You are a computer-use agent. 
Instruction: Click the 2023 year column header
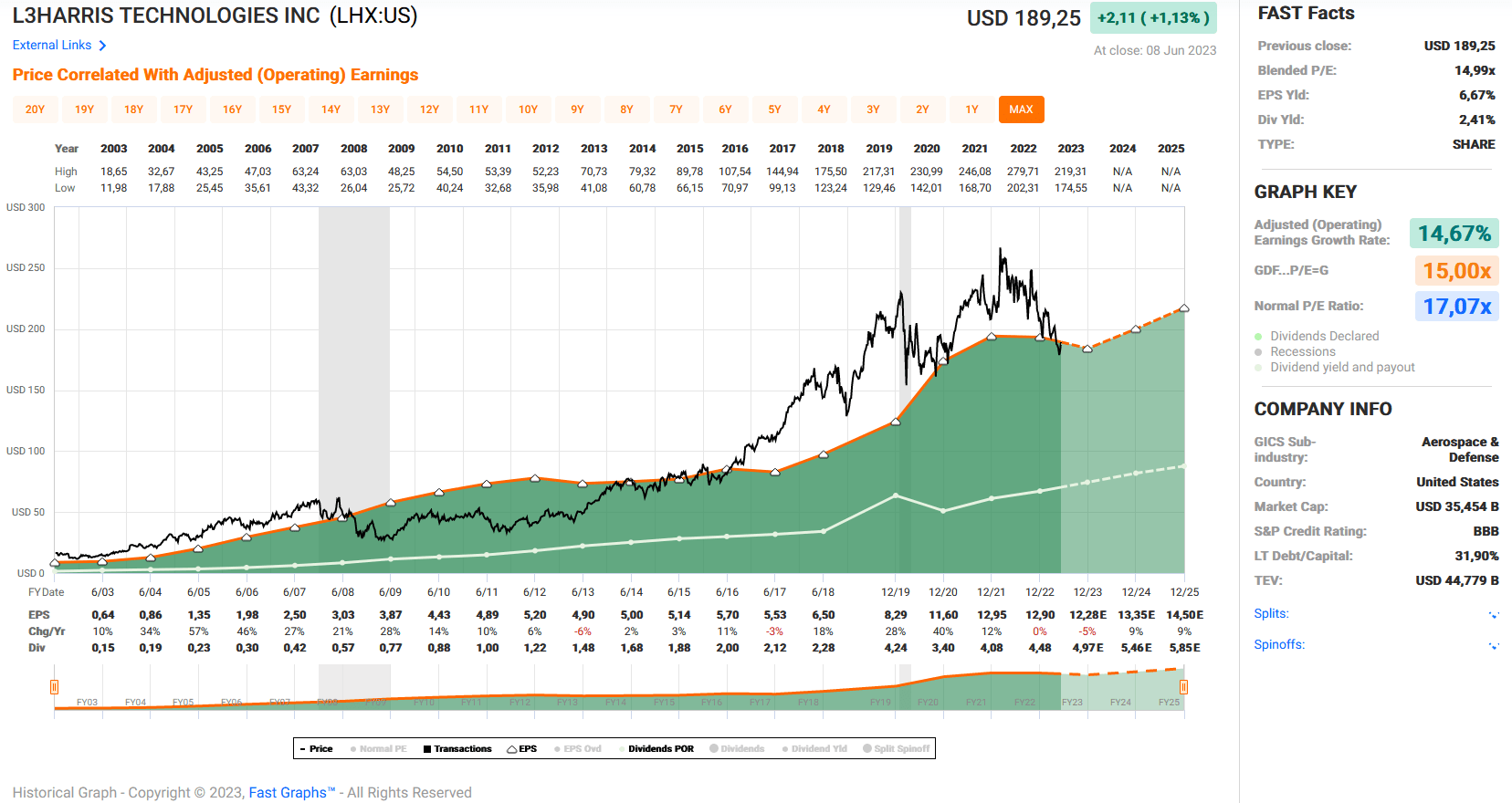[x=1071, y=149]
